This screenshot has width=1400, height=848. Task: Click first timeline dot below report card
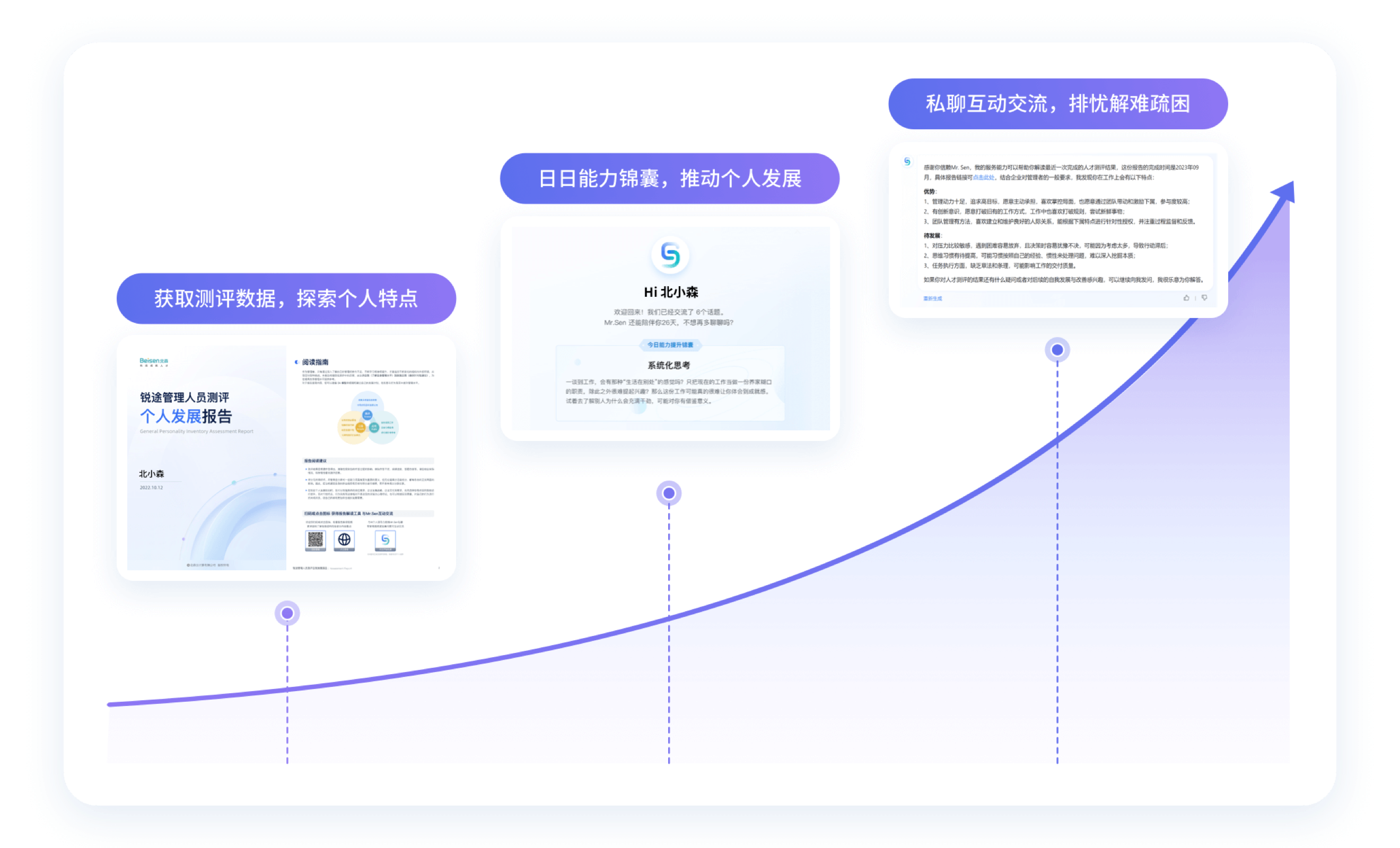(x=287, y=613)
